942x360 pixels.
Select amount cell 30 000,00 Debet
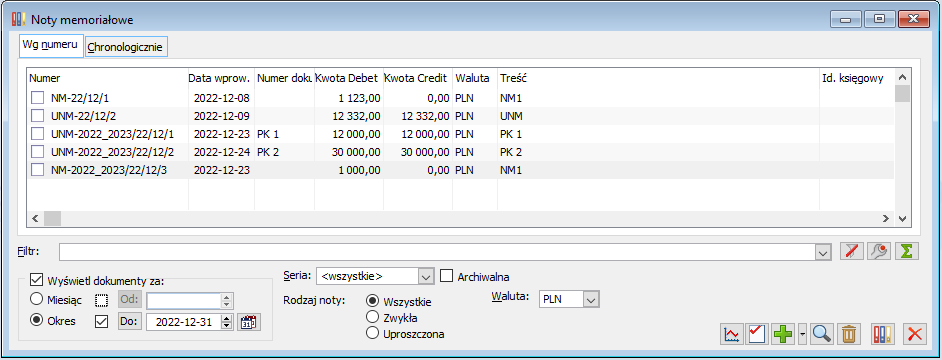tap(349, 152)
